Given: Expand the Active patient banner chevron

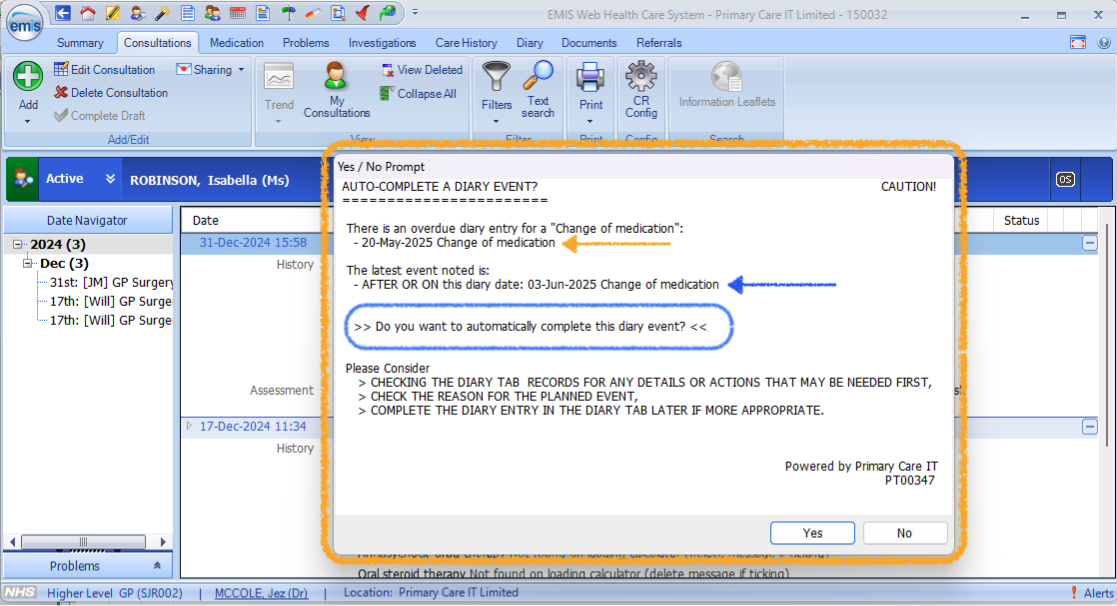Looking at the screenshot, I should pos(110,179).
